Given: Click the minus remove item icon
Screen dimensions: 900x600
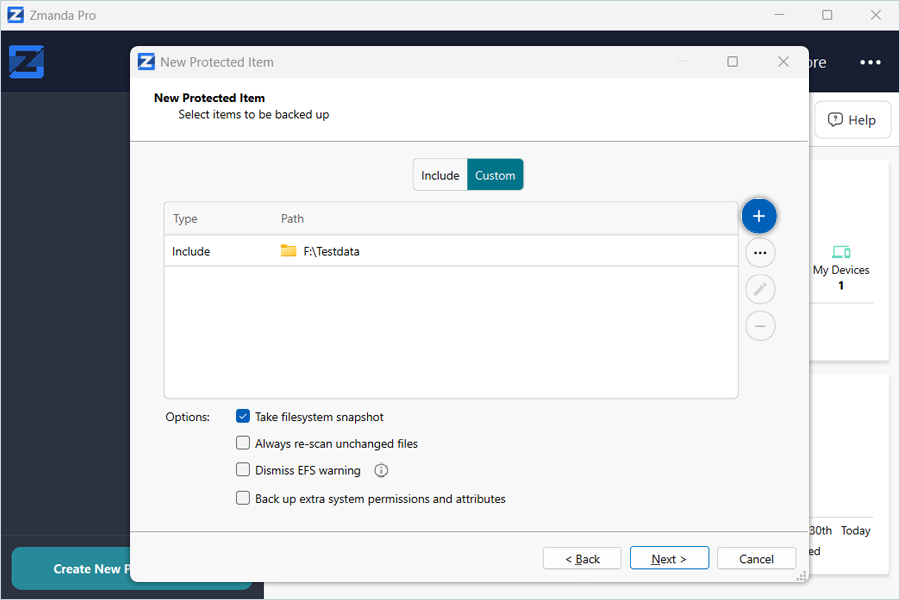Looking at the screenshot, I should pos(760,326).
